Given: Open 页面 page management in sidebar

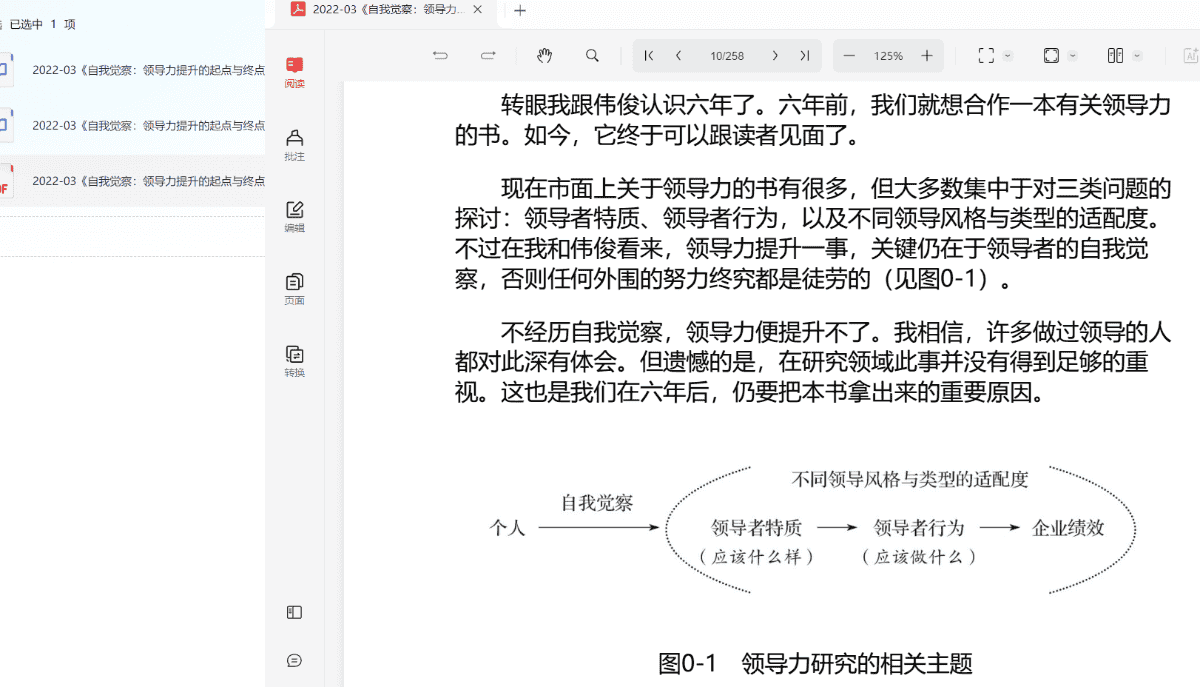Looking at the screenshot, I should (x=294, y=288).
